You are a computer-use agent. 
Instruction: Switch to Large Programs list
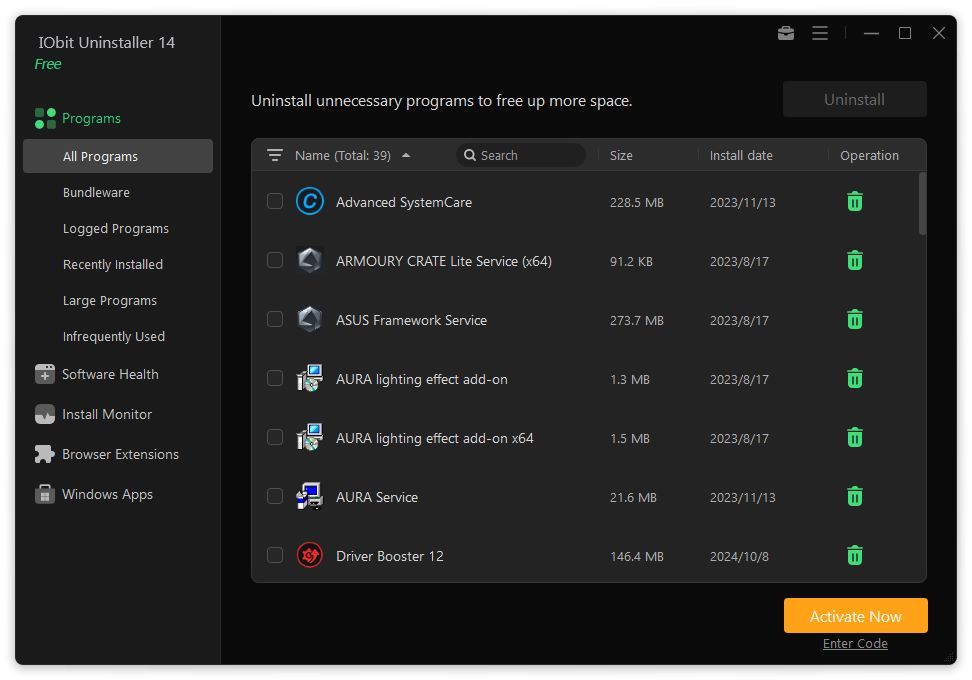[x=109, y=300]
